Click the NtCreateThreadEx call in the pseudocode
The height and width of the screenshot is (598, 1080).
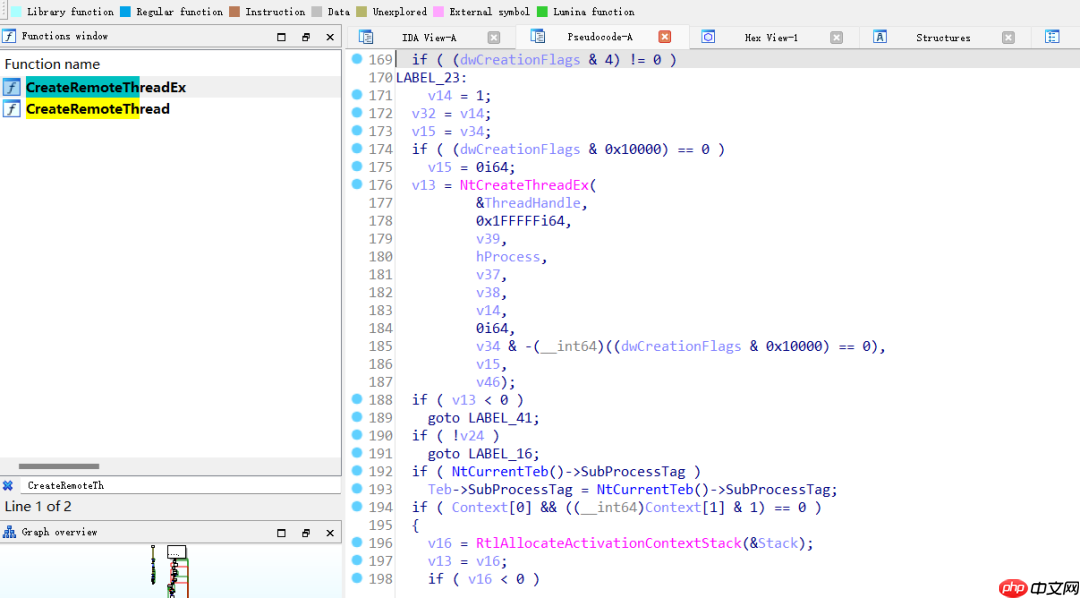(526, 185)
